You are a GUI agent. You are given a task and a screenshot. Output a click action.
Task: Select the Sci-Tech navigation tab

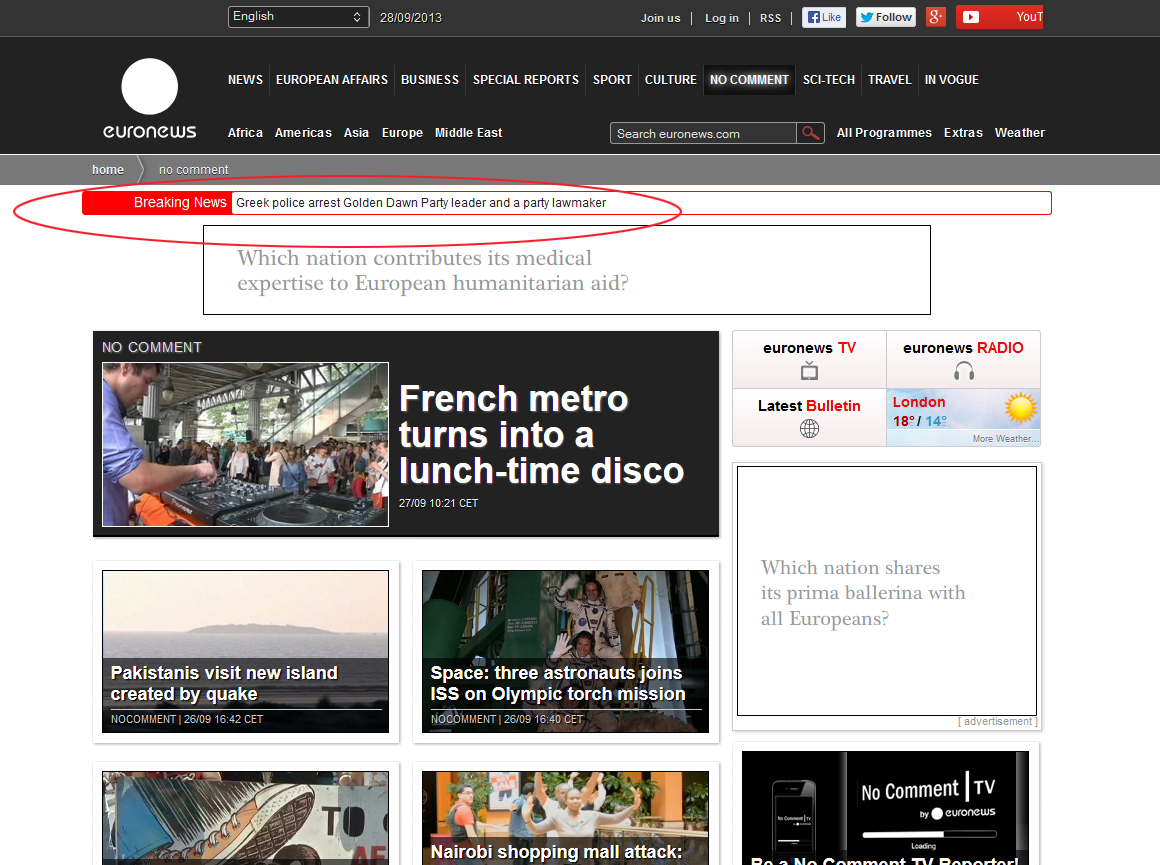tap(828, 80)
